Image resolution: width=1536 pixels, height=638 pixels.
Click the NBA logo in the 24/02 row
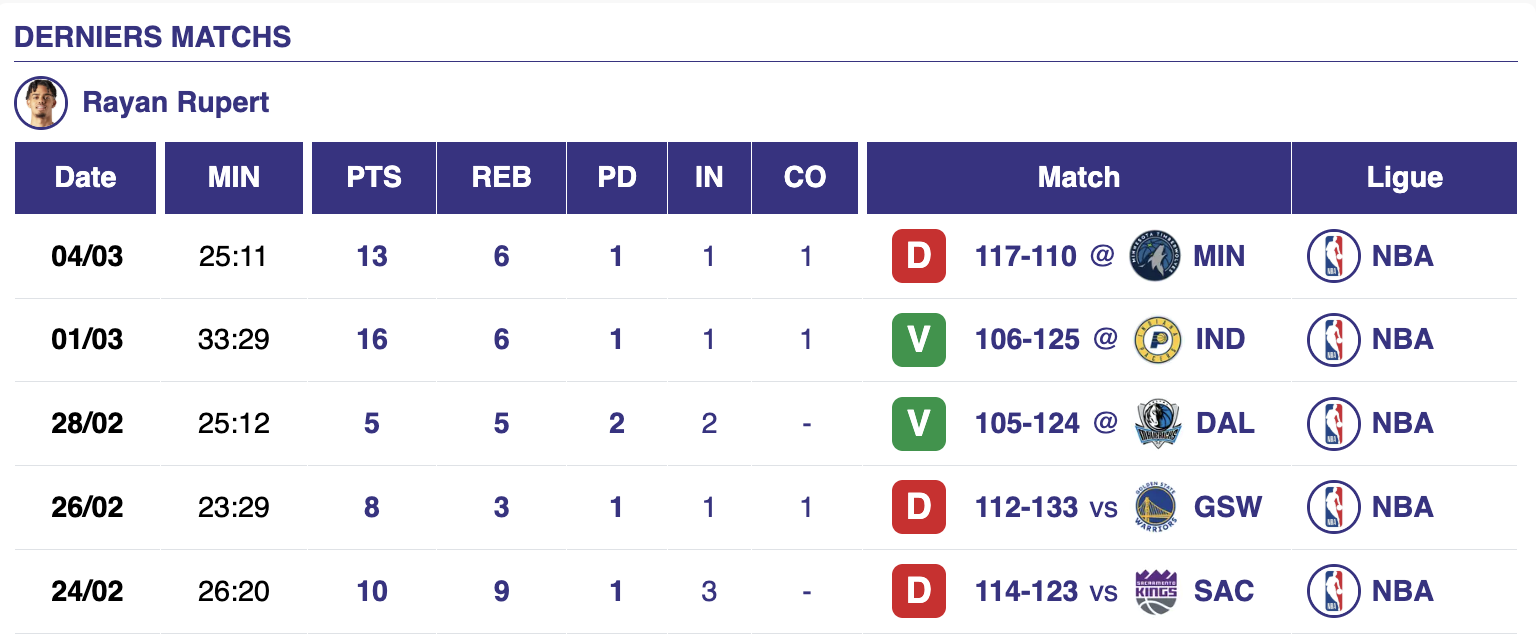pyautogui.click(x=1334, y=591)
